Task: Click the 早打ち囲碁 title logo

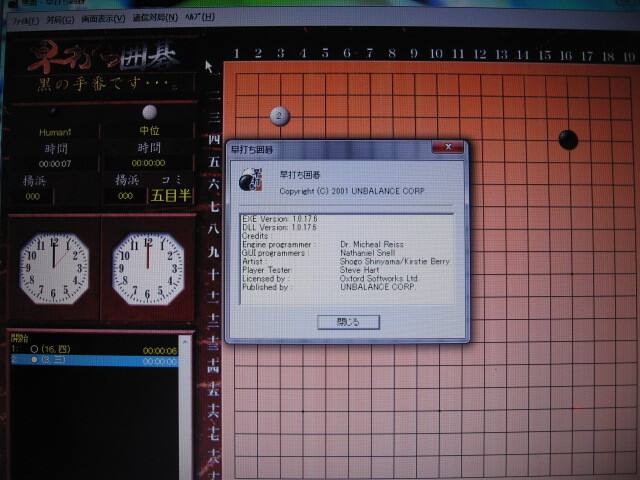Action: (104, 56)
